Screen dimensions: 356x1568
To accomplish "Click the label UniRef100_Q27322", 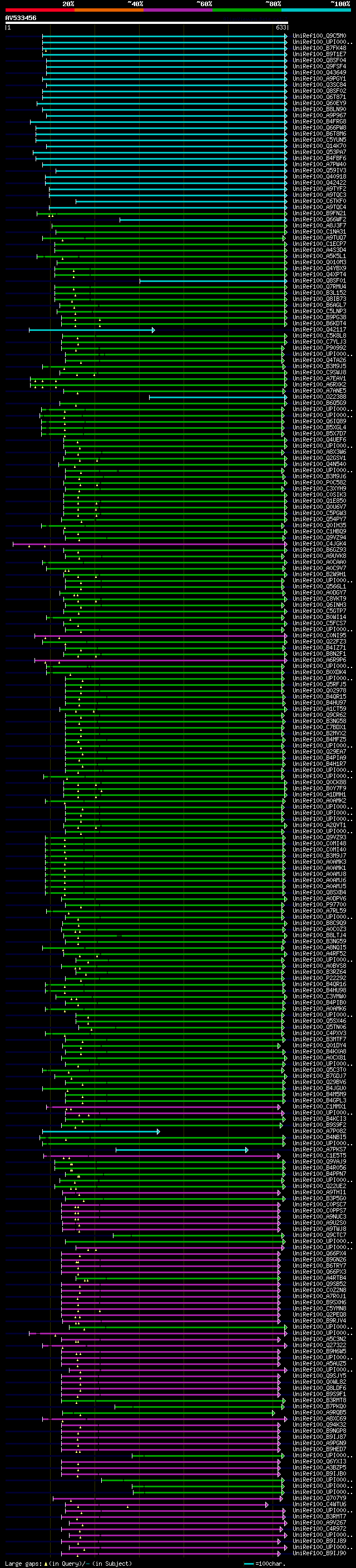I will pyautogui.click(x=319, y=1345).
